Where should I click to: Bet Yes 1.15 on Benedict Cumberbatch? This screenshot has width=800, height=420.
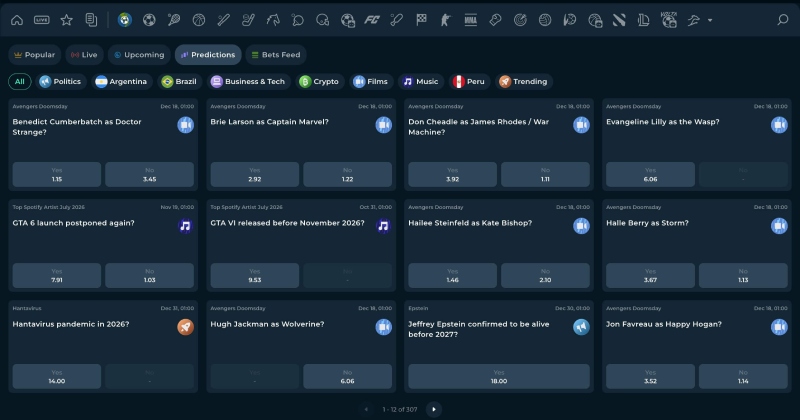(x=57, y=175)
